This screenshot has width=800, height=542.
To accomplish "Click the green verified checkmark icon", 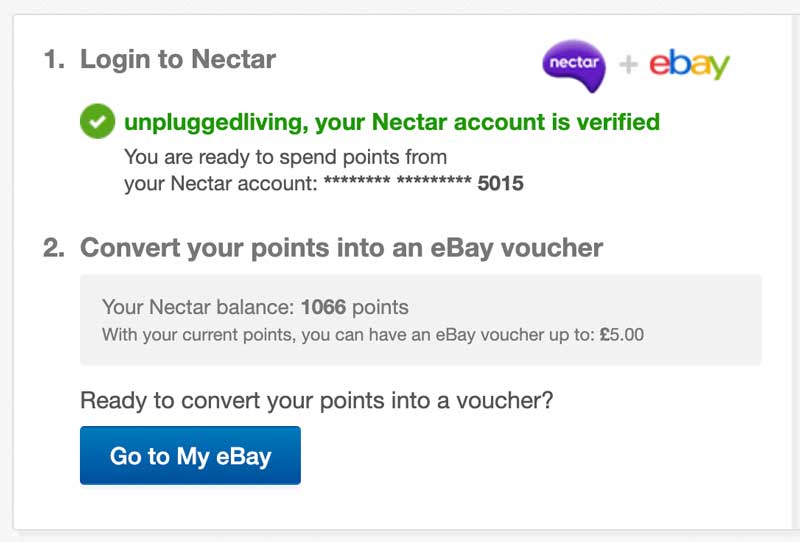I will pyautogui.click(x=97, y=123).
